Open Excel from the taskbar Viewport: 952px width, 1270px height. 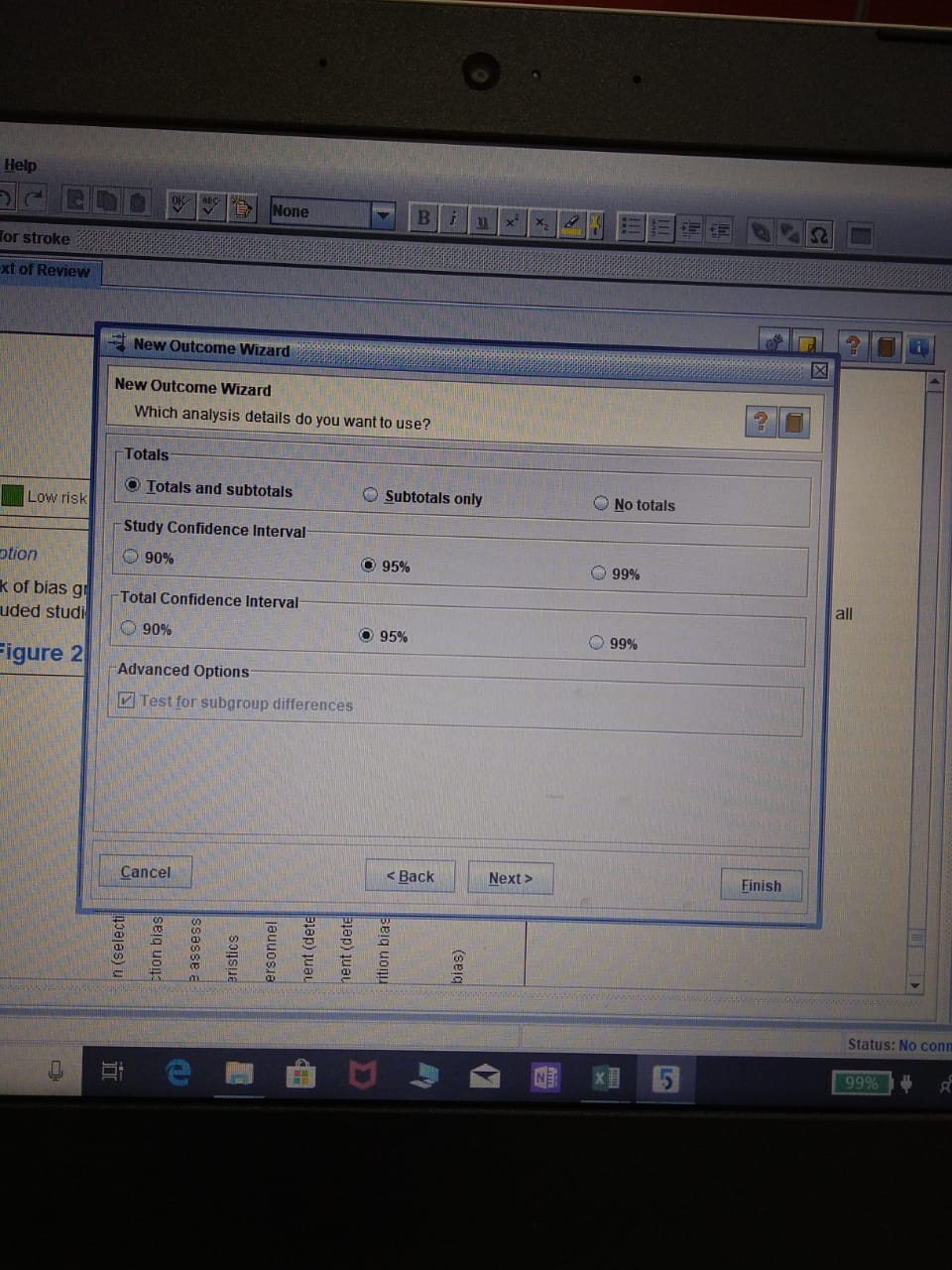tap(605, 1078)
